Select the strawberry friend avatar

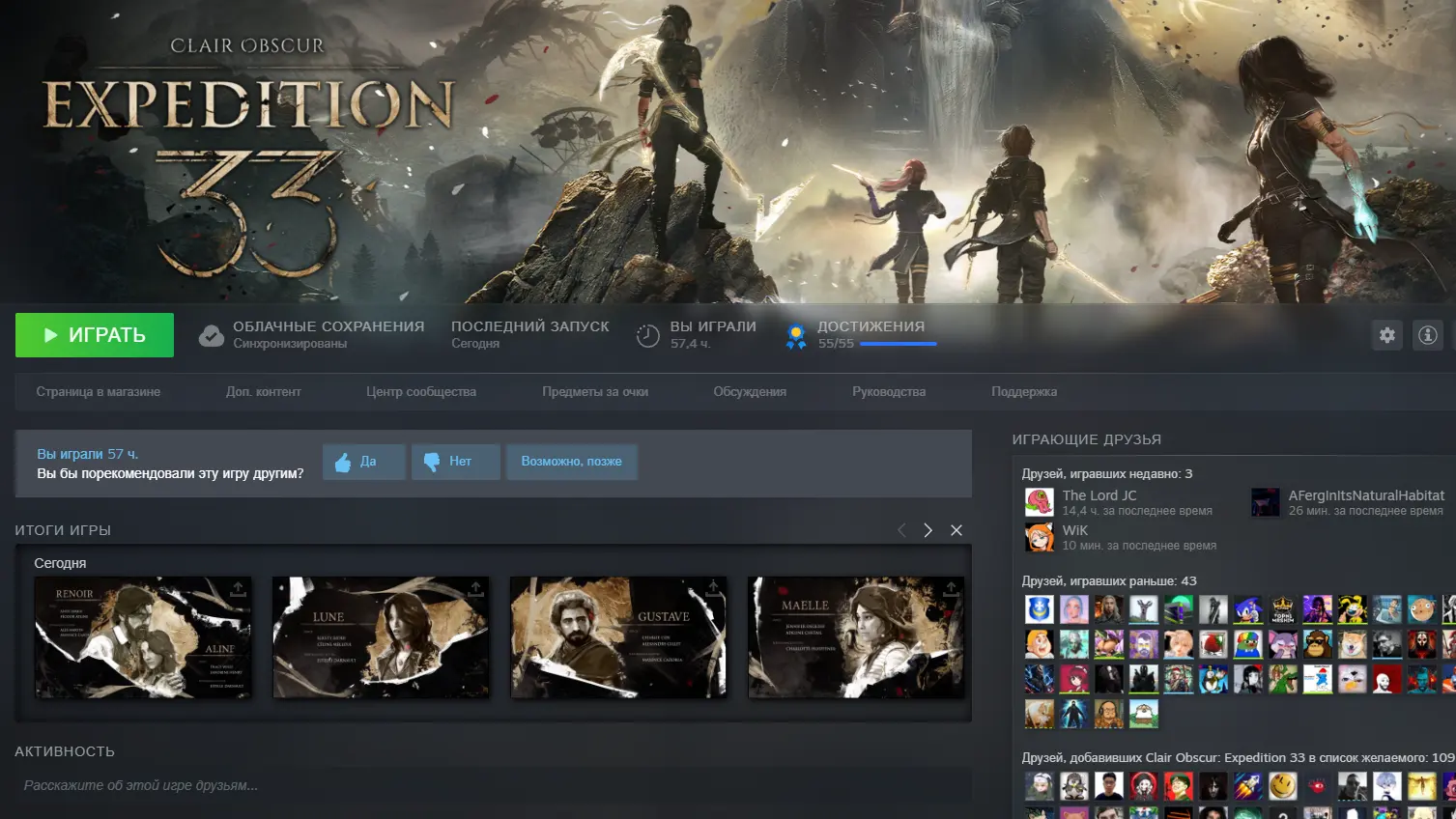point(1213,644)
